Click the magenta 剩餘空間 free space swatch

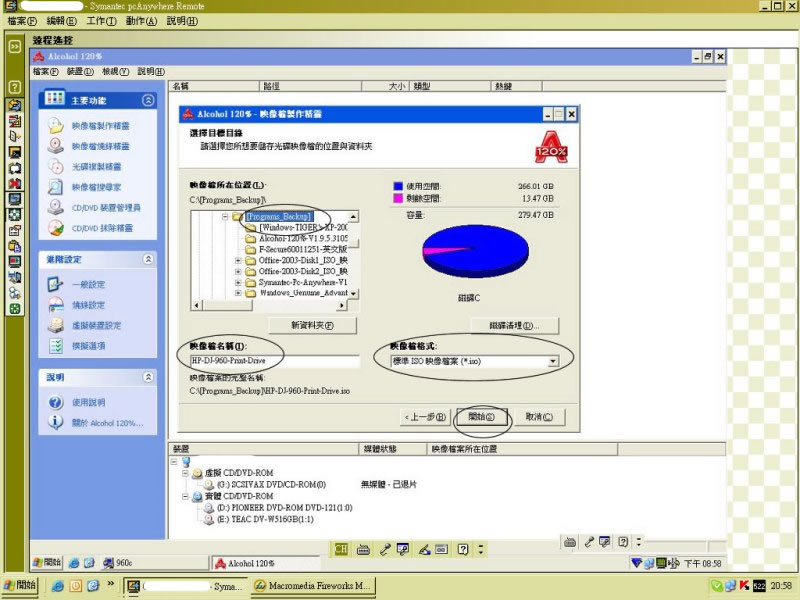[x=398, y=198]
